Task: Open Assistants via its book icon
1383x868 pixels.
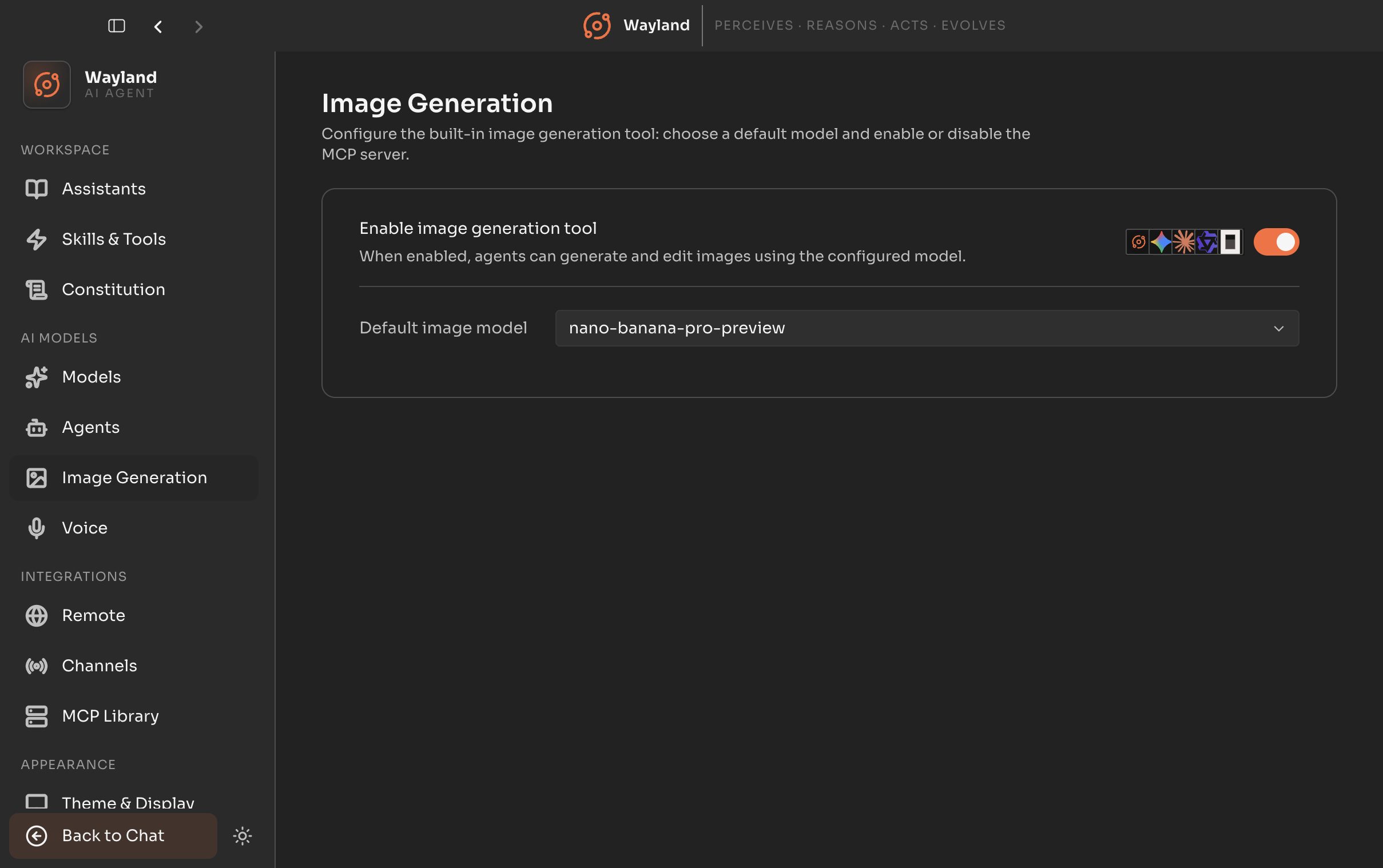Action: coord(36,189)
